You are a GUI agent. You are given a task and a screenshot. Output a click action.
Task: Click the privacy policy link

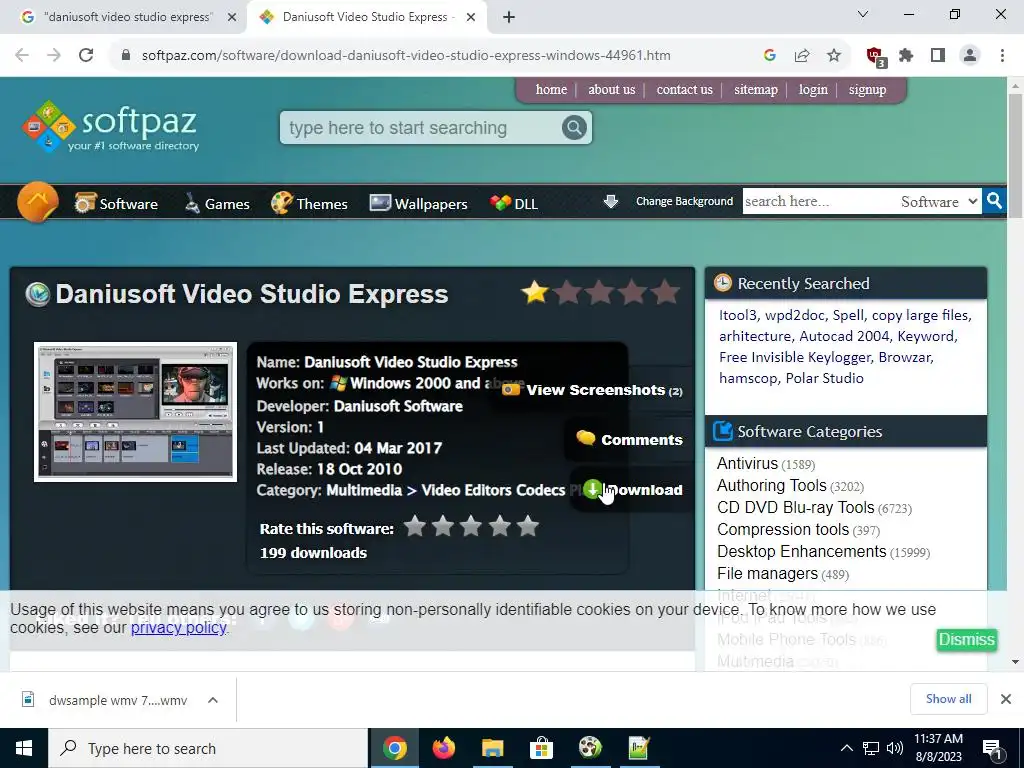coord(178,628)
